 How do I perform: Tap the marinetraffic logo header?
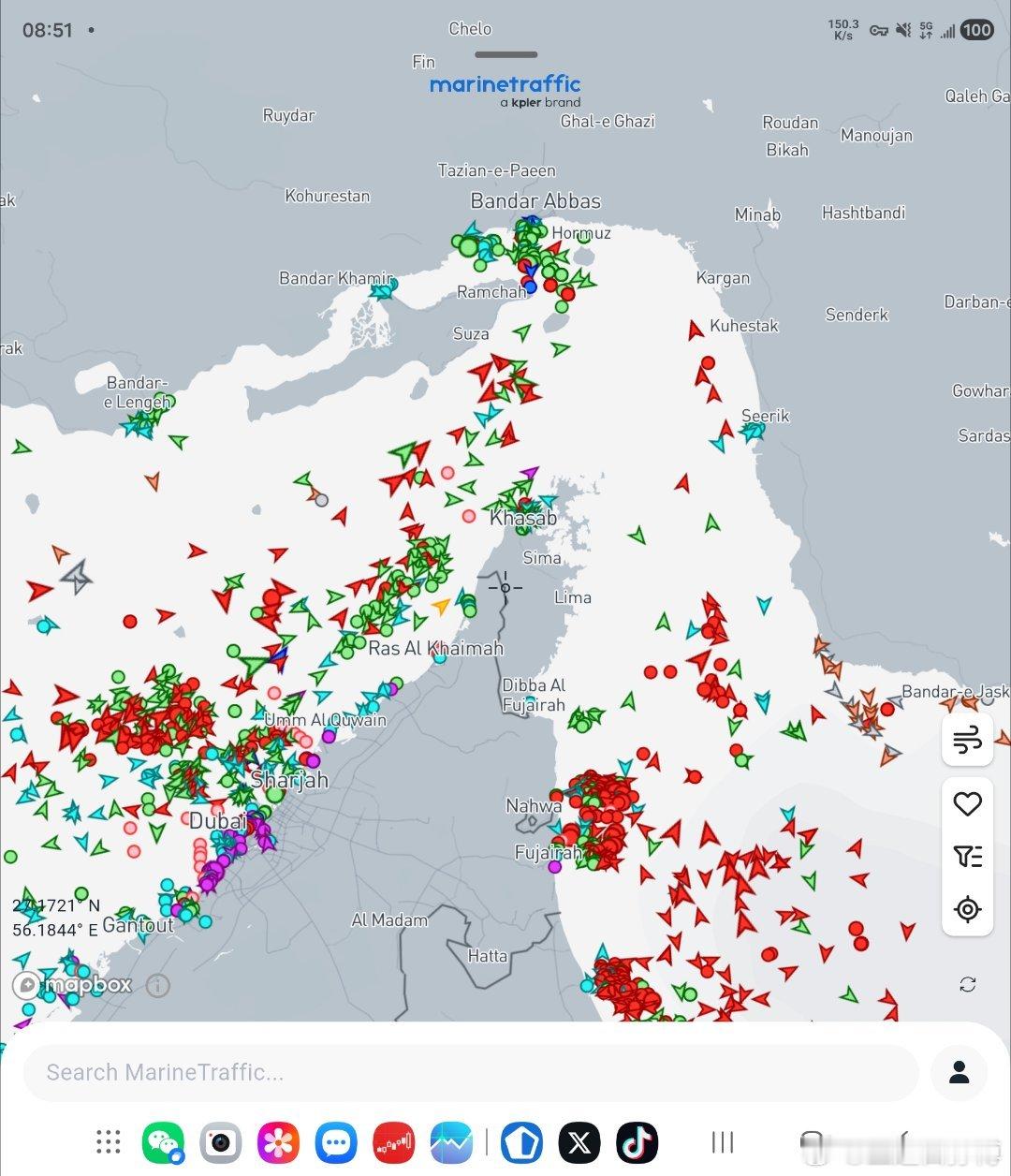click(505, 91)
